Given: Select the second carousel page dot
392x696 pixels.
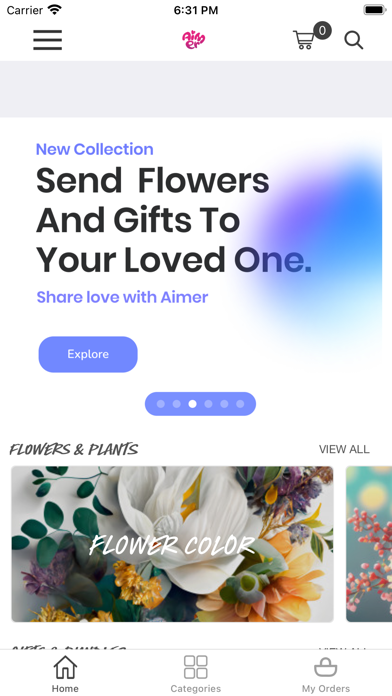Looking at the screenshot, I should coord(177,404).
